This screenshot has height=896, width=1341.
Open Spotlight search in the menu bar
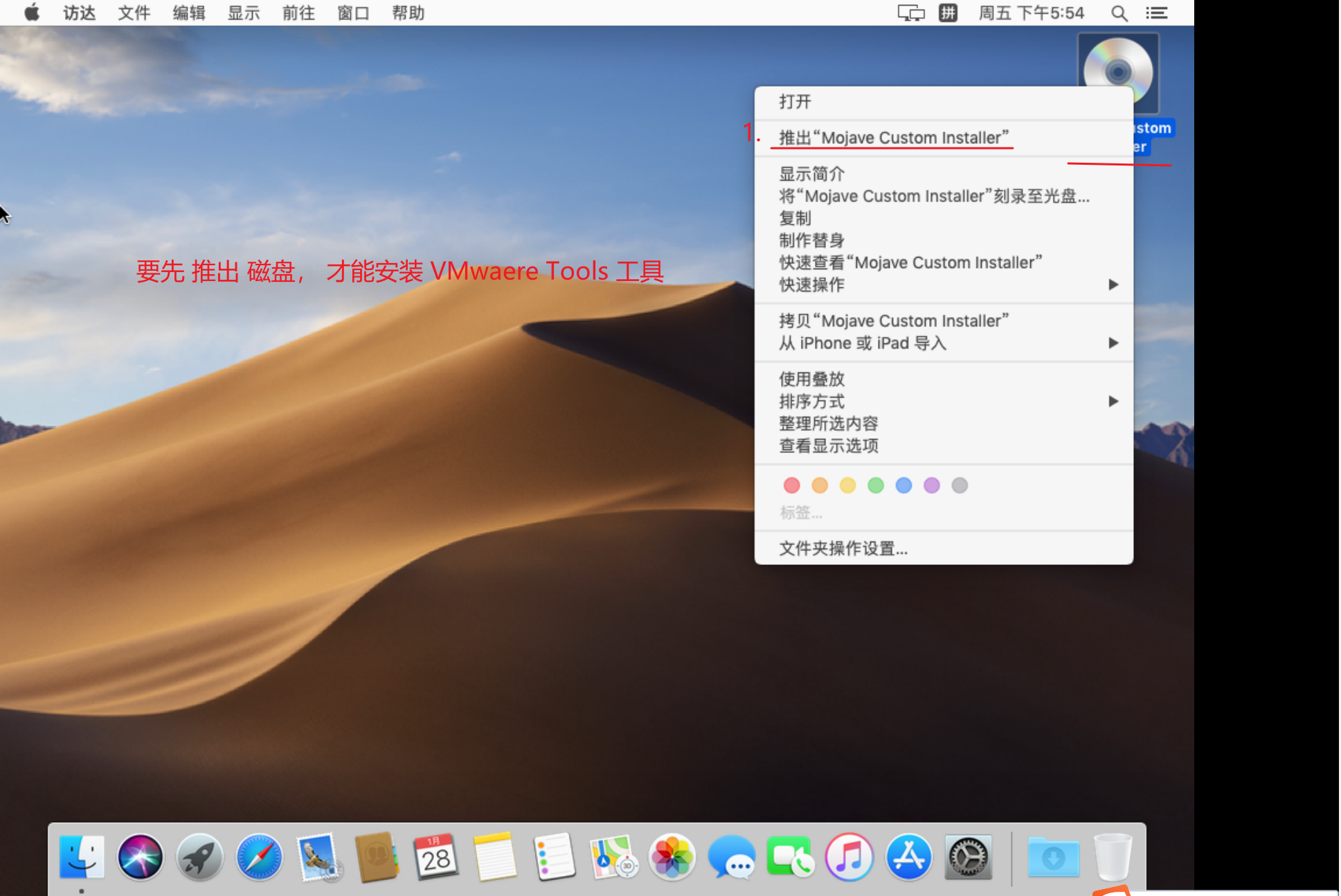[1119, 12]
